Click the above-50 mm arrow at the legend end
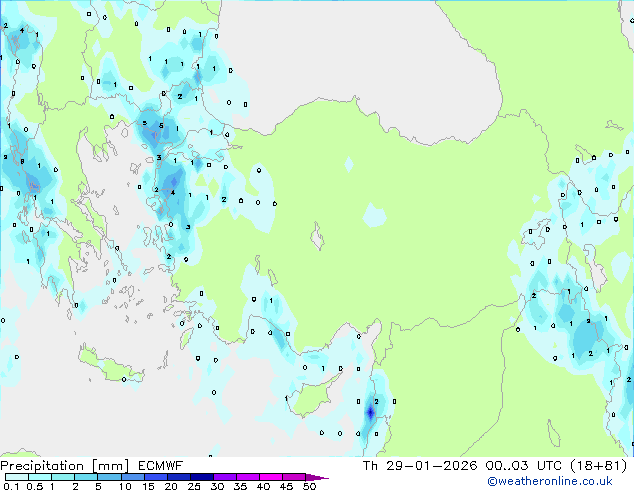The width and height of the screenshot is (634, 490). [317, 477]
